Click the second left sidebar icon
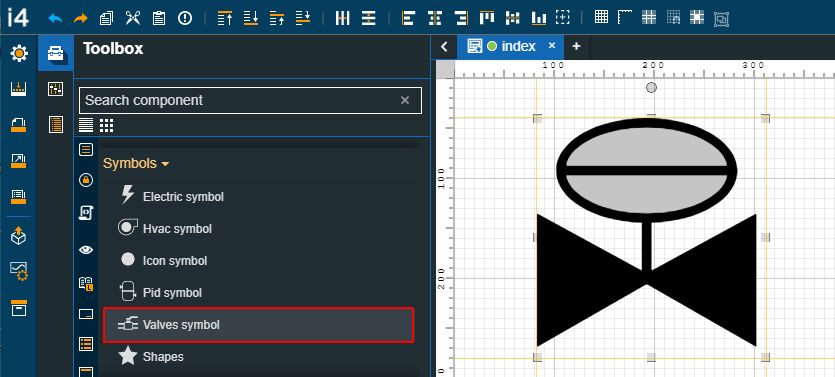 point(19,89)
